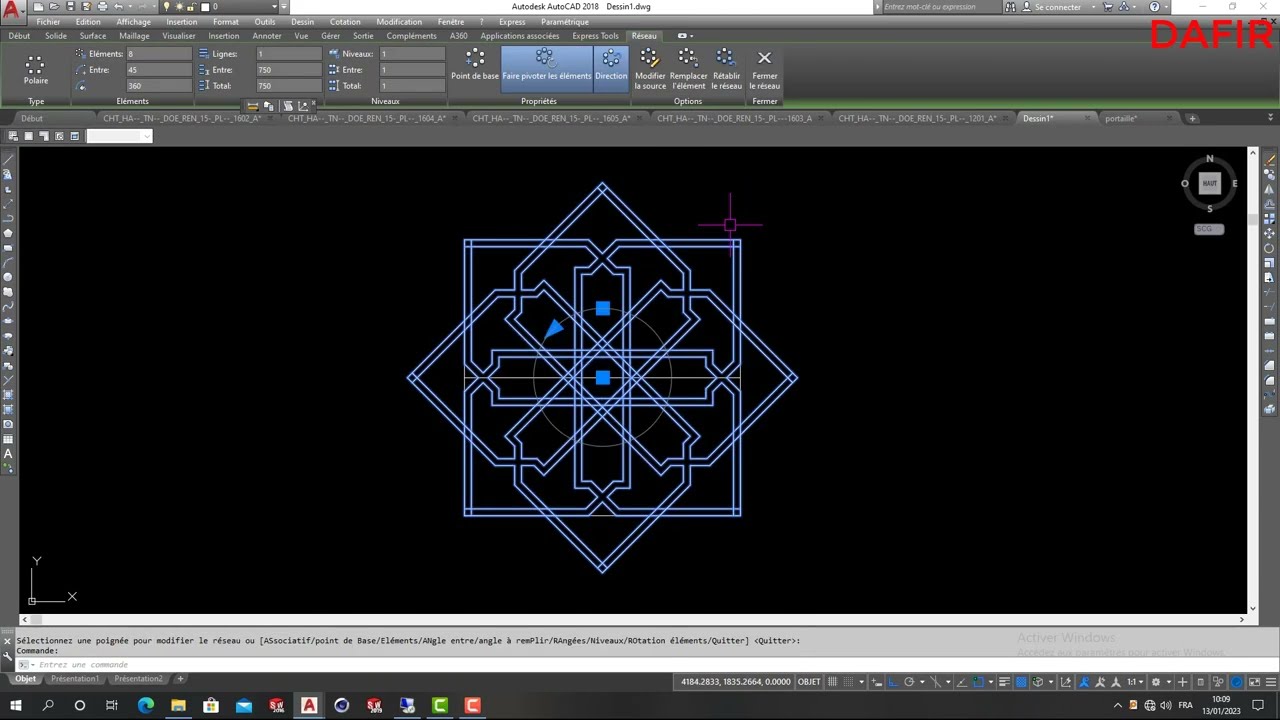Screen dimensions: 1280x720
Task: Add a new drawing tab with plus
Action: click(x=1192, y=118)
